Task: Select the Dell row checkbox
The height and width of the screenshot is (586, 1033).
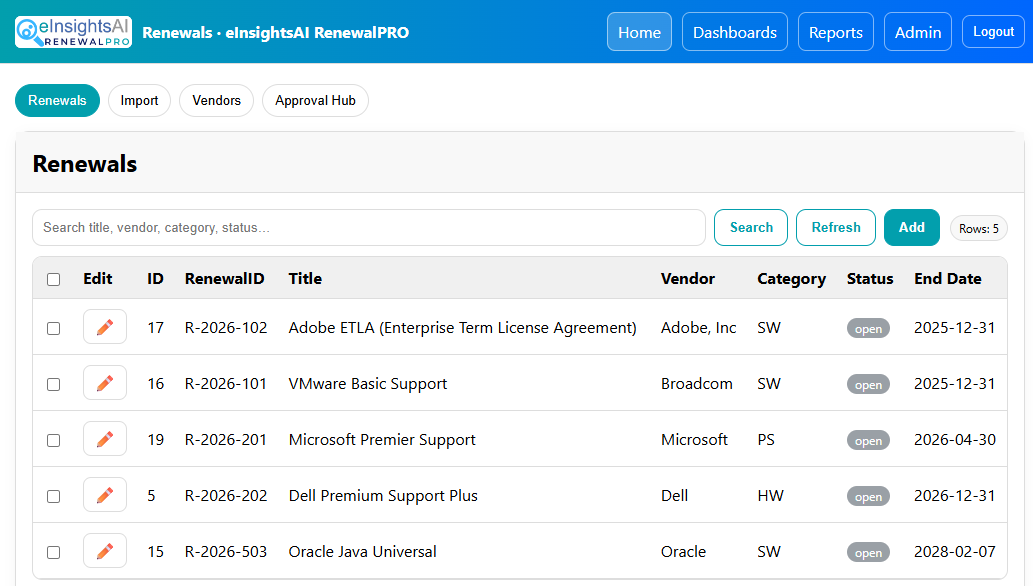Action: (54, 496)
